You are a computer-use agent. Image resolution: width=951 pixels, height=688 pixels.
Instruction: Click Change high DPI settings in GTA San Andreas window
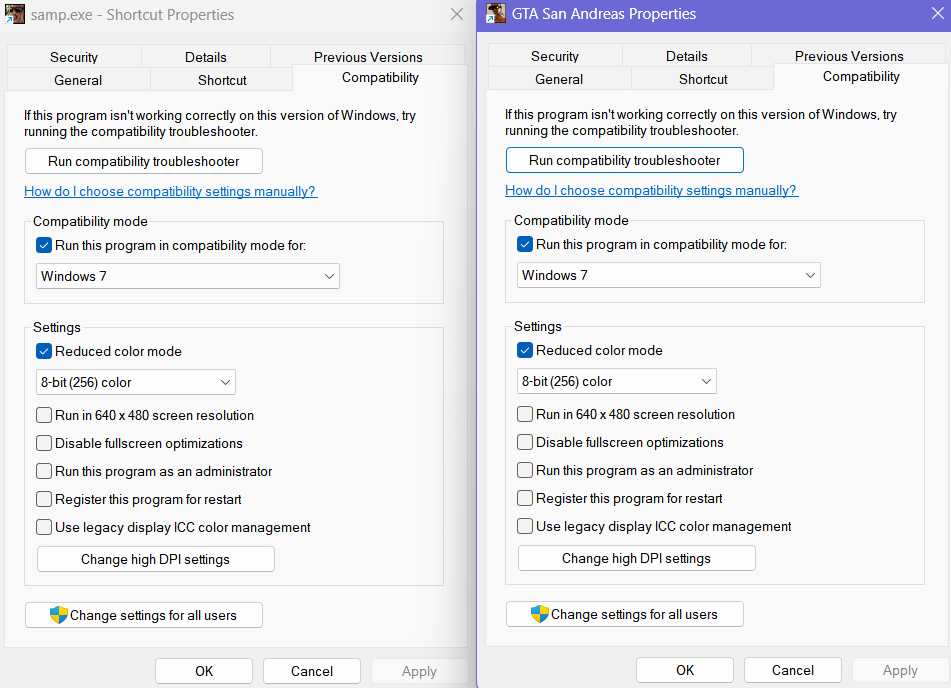637,558
